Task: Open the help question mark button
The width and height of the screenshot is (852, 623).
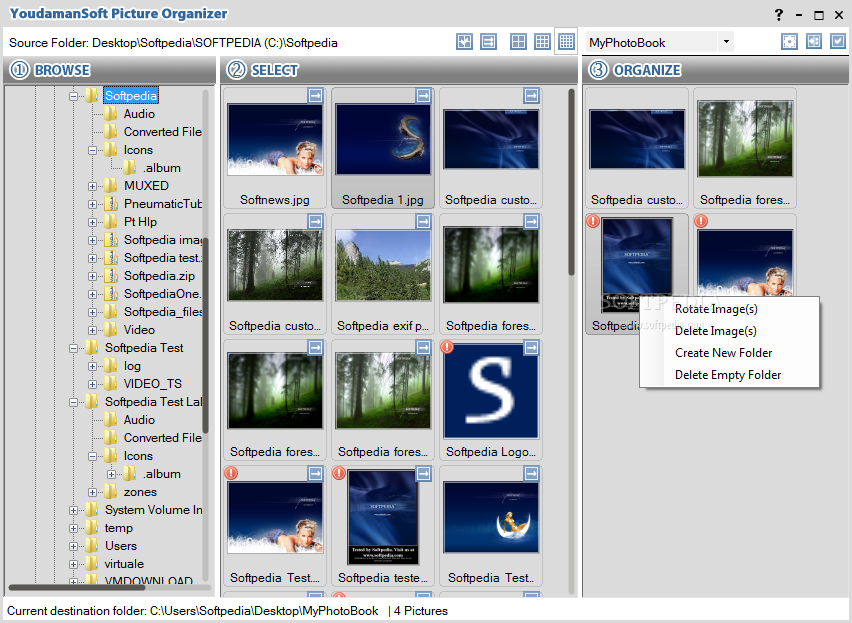Action: [779, 15]
